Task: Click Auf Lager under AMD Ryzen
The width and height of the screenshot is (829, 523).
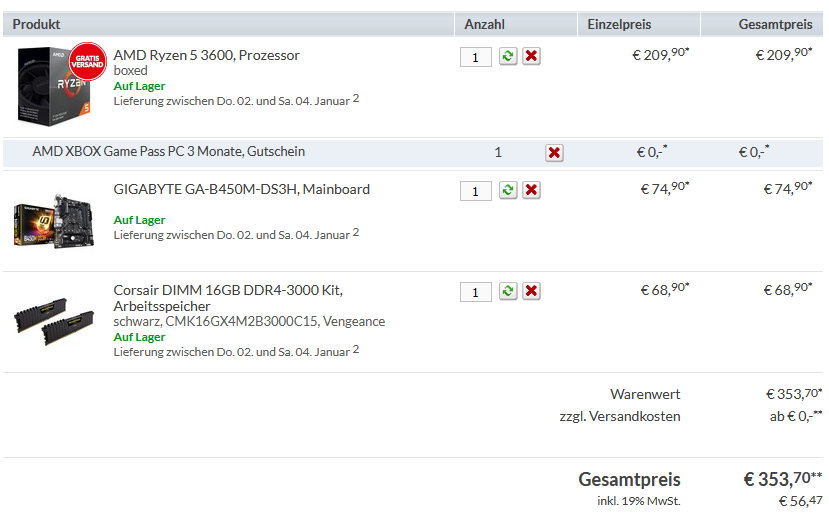Action: [x=139, y=86]
